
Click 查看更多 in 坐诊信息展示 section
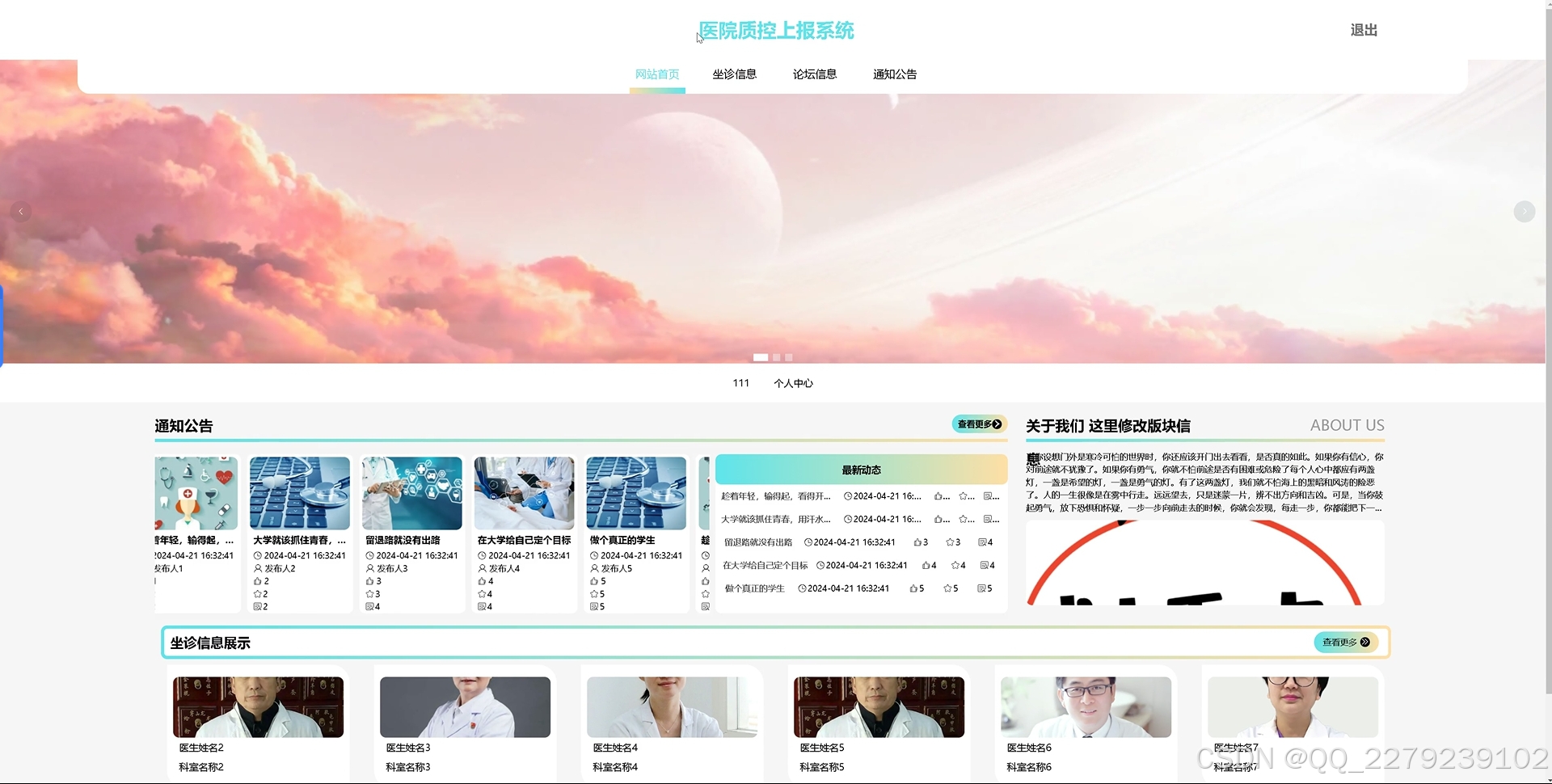[1346, 643]
